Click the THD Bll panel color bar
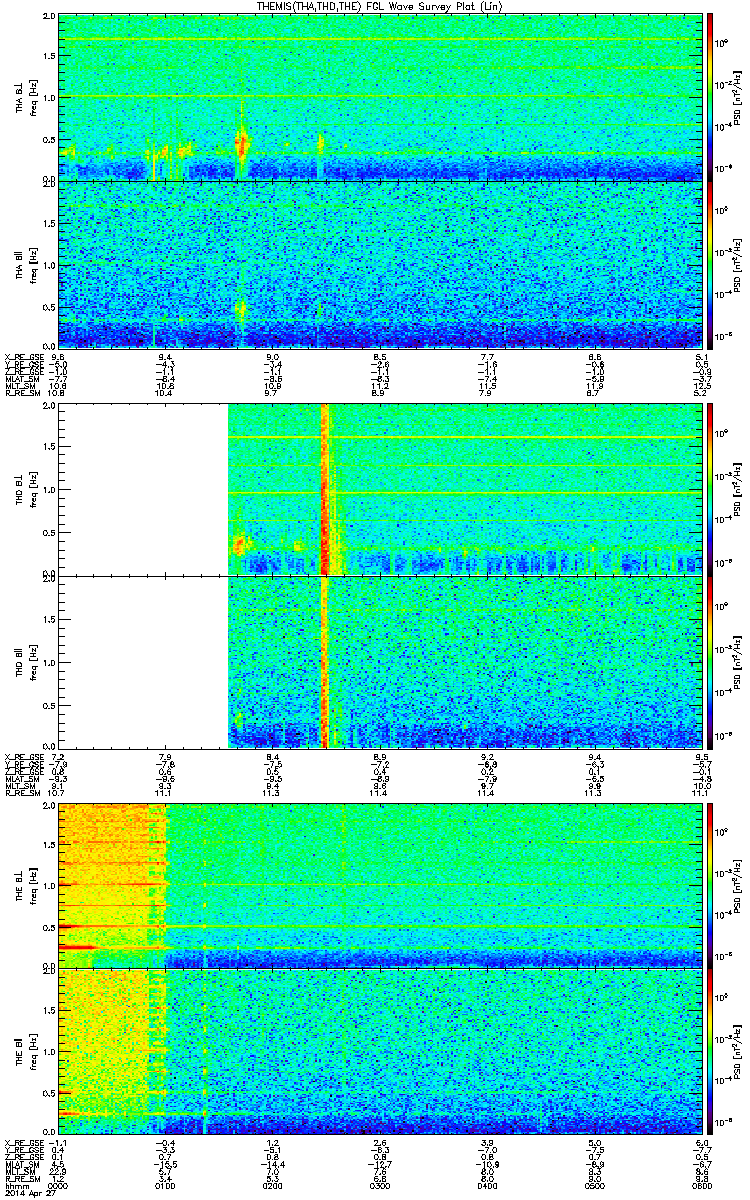This screenshot has width=750, height=1200. [711, 661]
